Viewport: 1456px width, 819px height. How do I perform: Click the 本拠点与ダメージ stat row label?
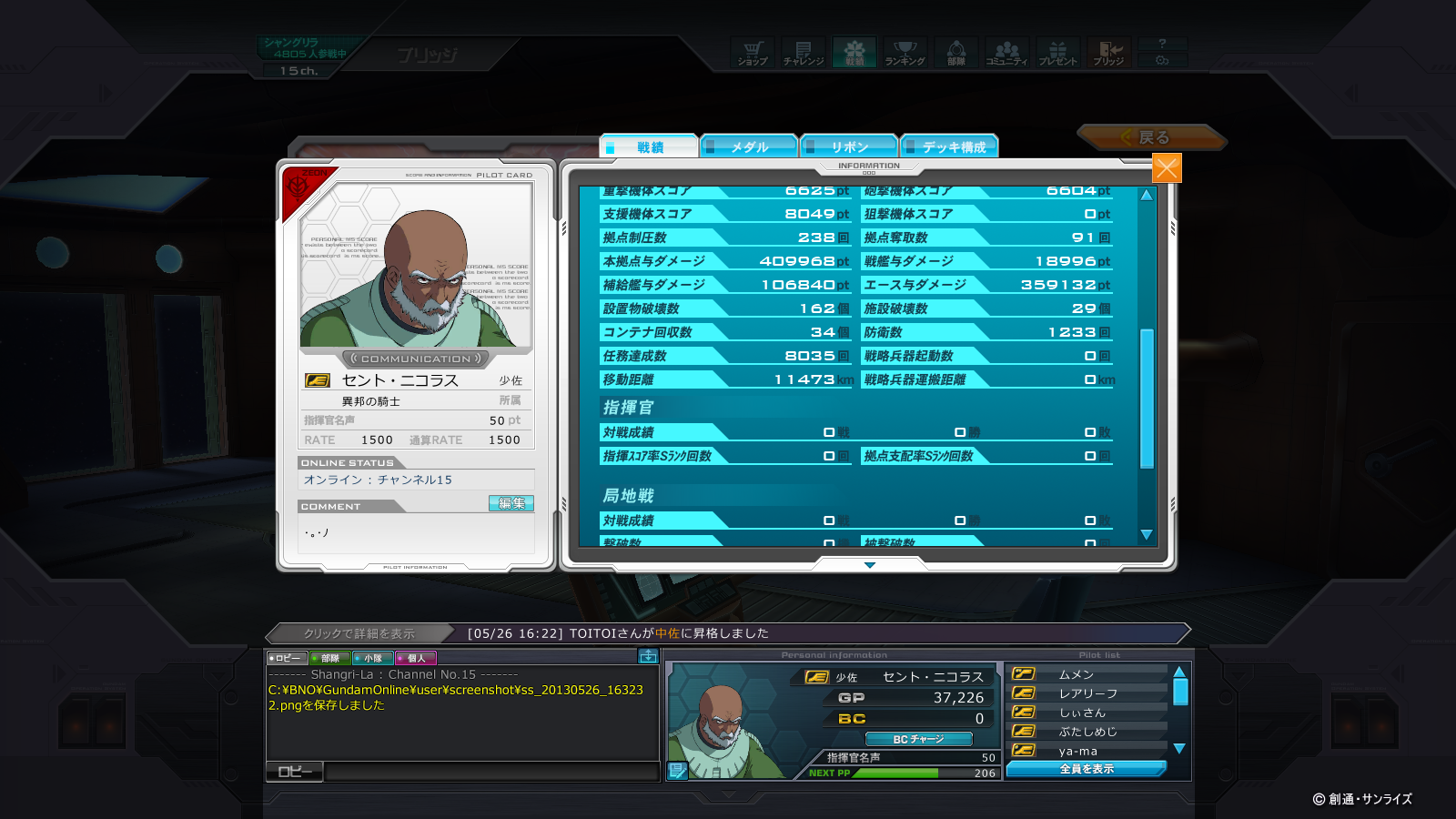[653, 261]
